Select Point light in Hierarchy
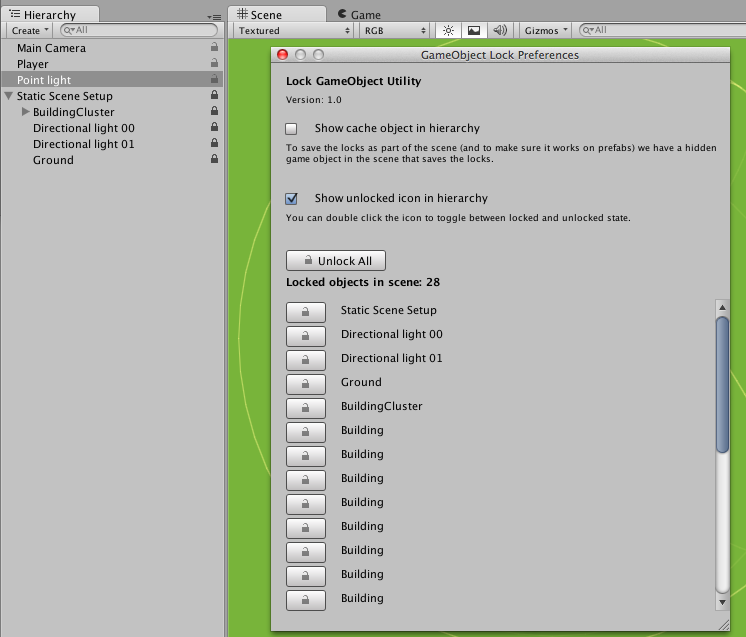This screenshot has width=746, height=637. point(112,79)
